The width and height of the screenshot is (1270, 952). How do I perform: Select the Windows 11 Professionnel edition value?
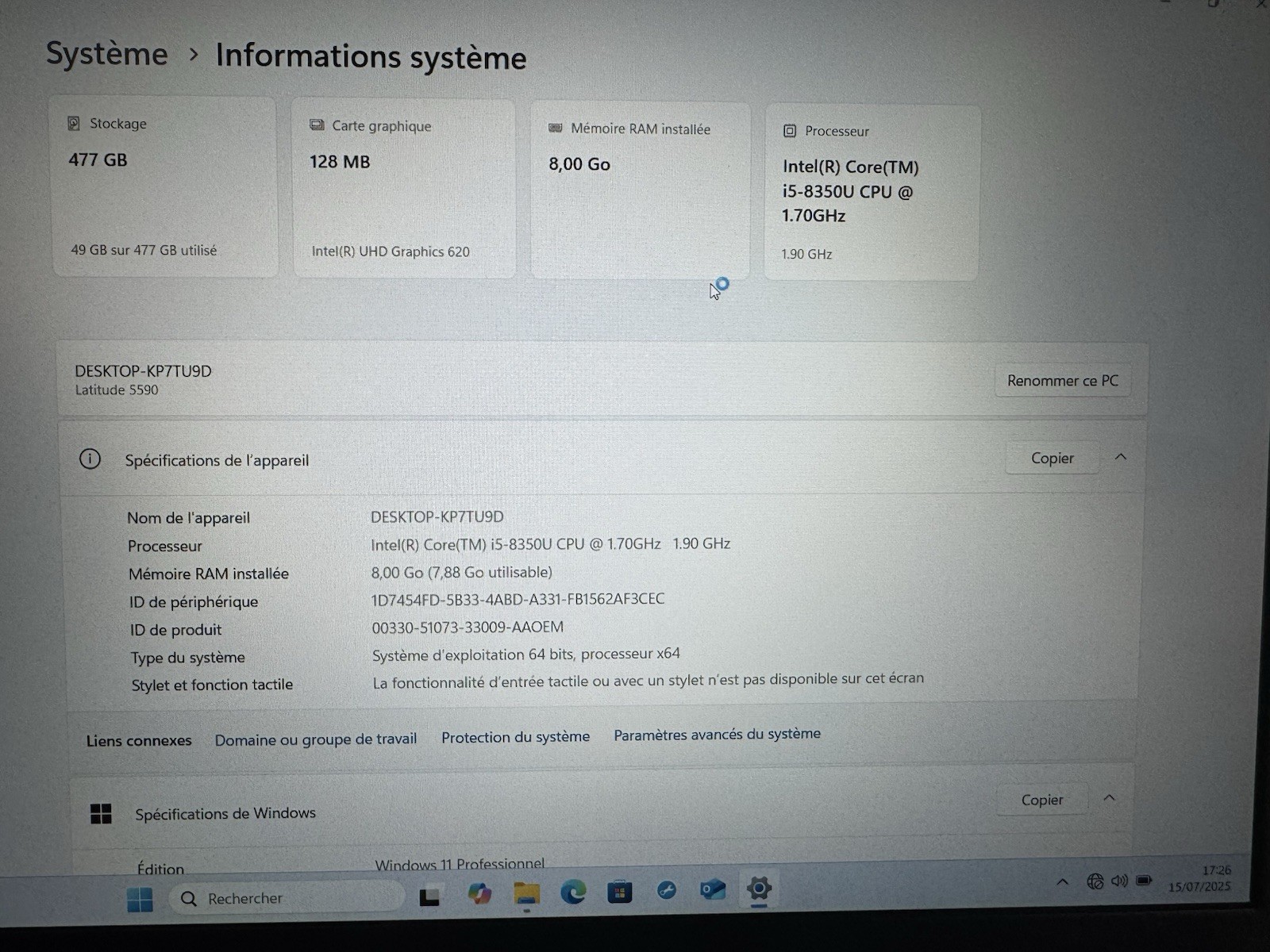[x=460, y=864]
